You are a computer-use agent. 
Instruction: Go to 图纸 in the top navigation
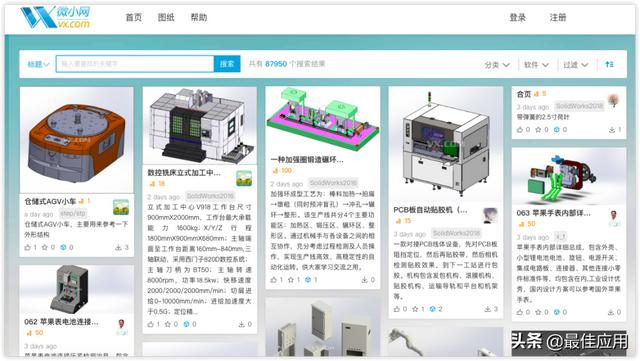pos(166,18)
